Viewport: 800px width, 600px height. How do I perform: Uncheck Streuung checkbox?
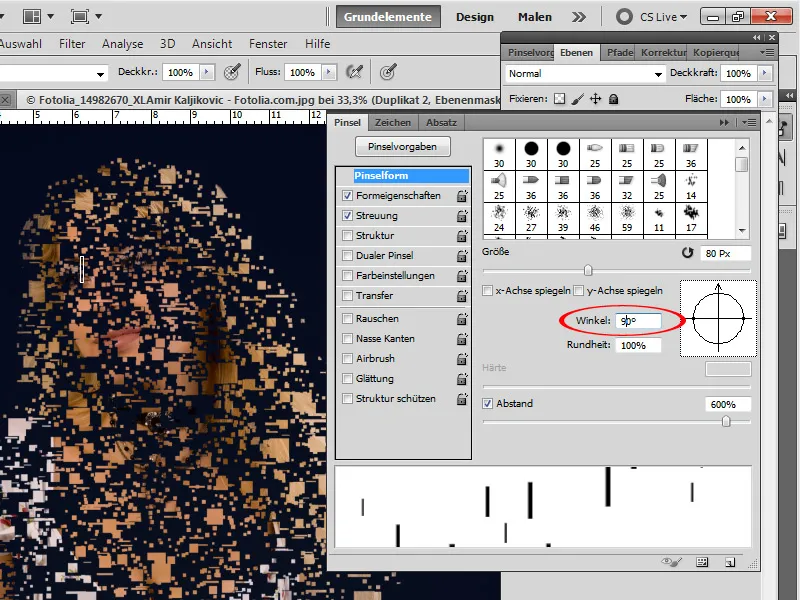pyautogui.click(x=347, y=215)
